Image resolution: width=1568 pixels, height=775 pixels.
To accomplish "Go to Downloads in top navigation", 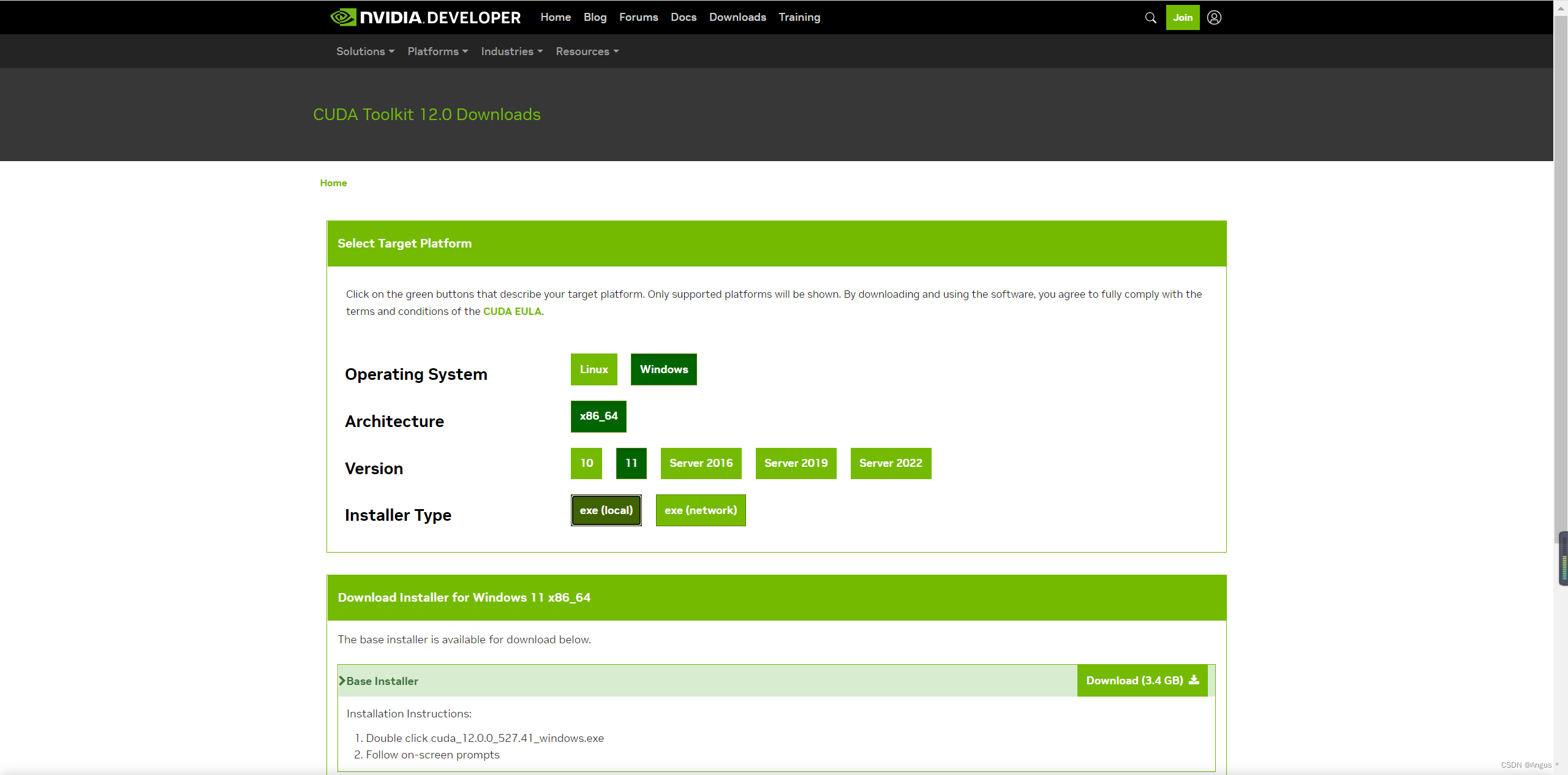I will pyautogui.click(x=737, y=17).
